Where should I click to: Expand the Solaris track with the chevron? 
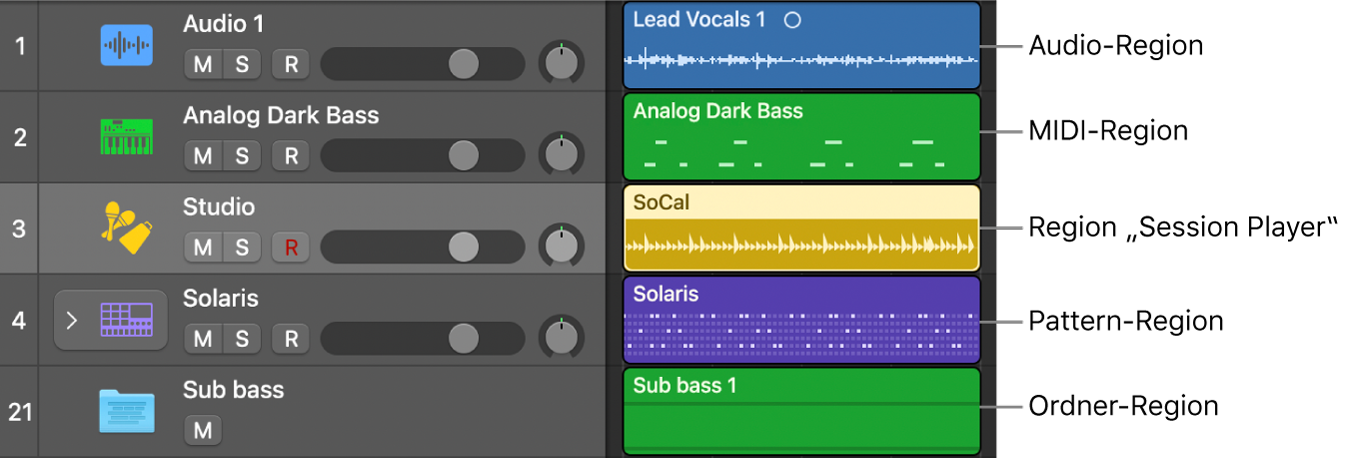point(71,321)
